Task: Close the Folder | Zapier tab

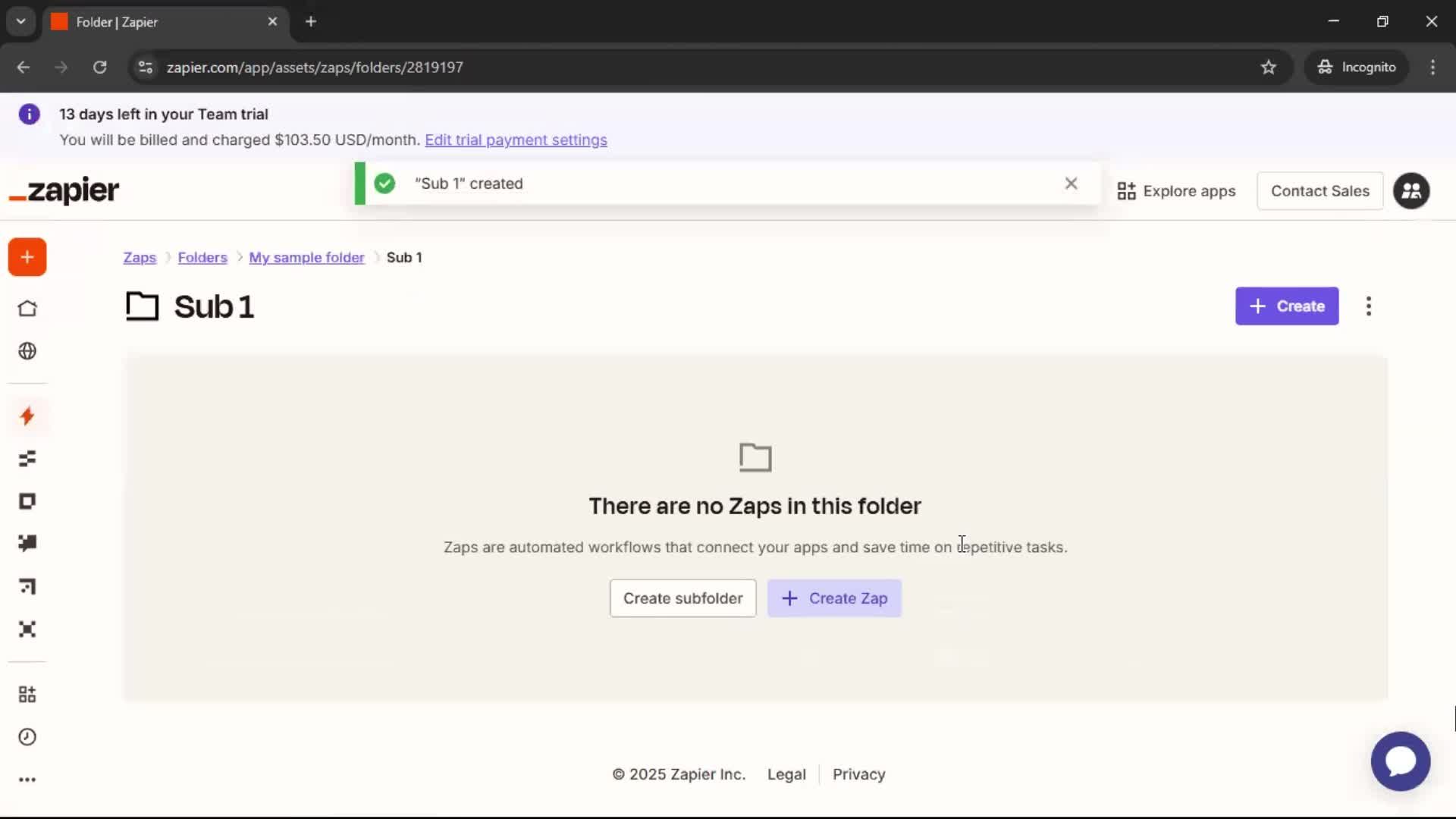Action: click(x=272, y=22)
